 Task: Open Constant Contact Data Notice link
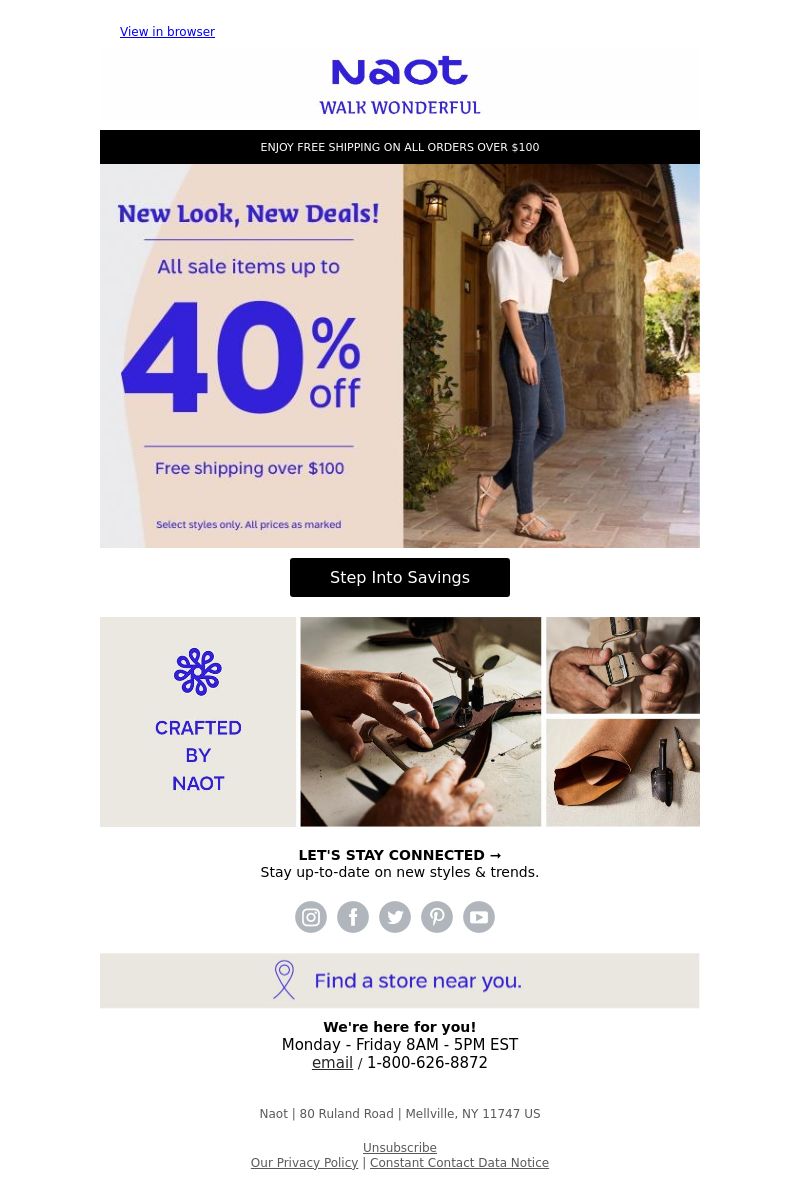point(459,1163)
